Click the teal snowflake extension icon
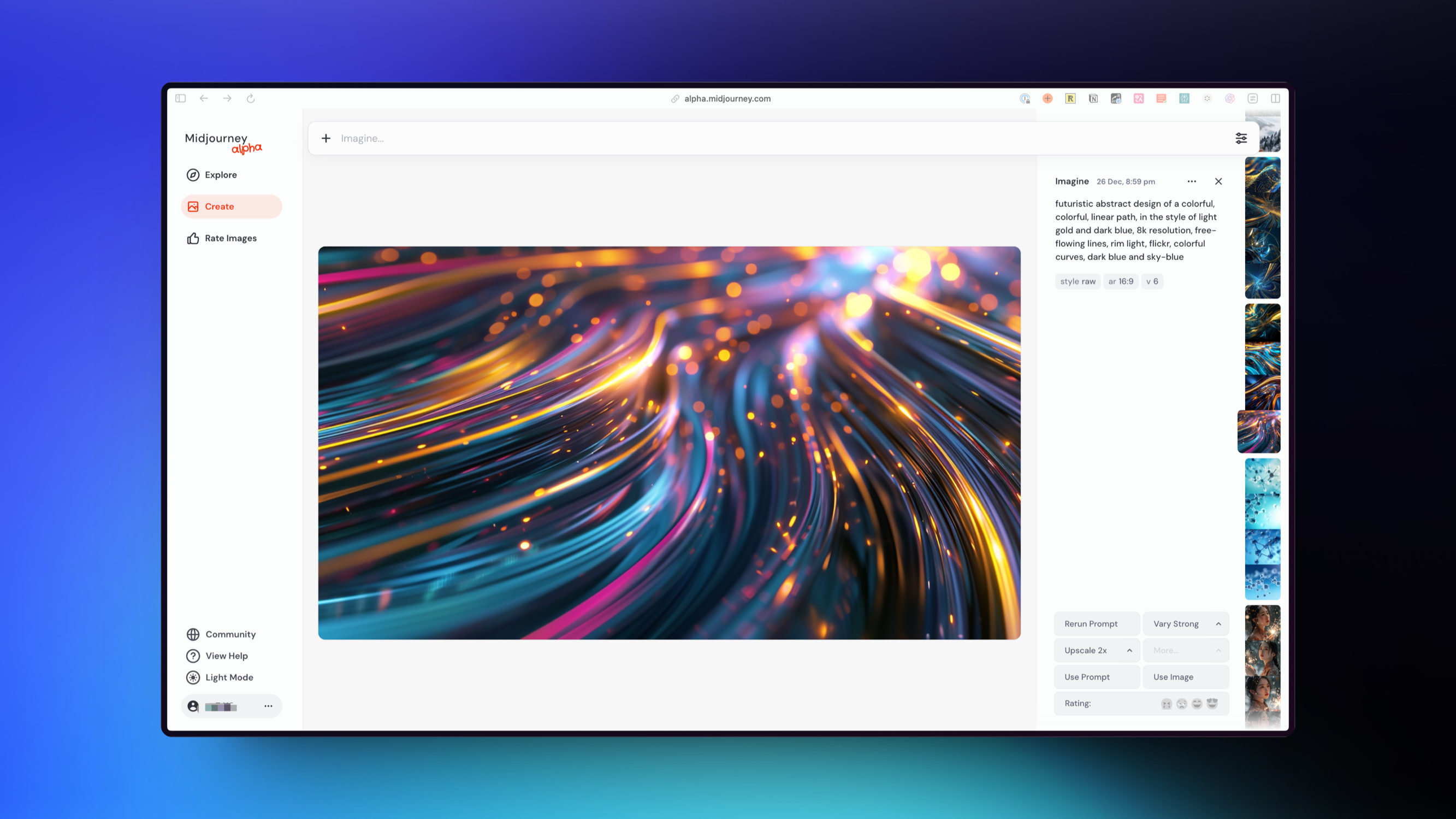Viewport: 1456px width, 819px height. [x=1184, y=98]
